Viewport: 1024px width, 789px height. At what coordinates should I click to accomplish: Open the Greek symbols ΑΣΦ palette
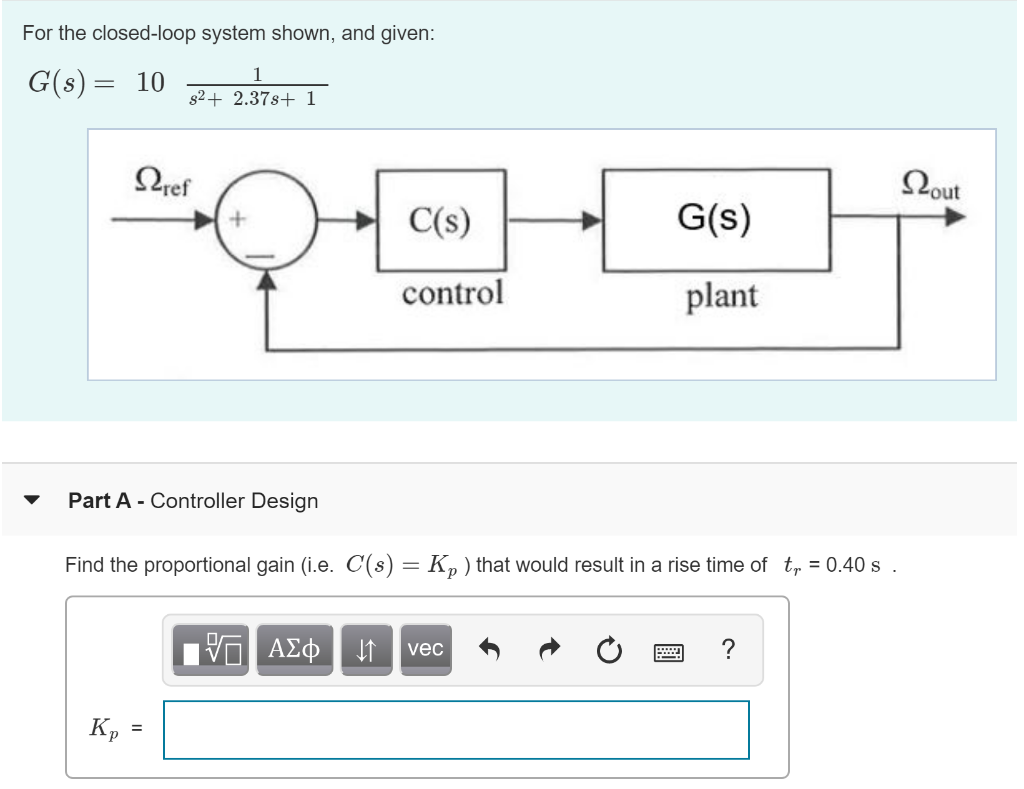tap(295, 650)
